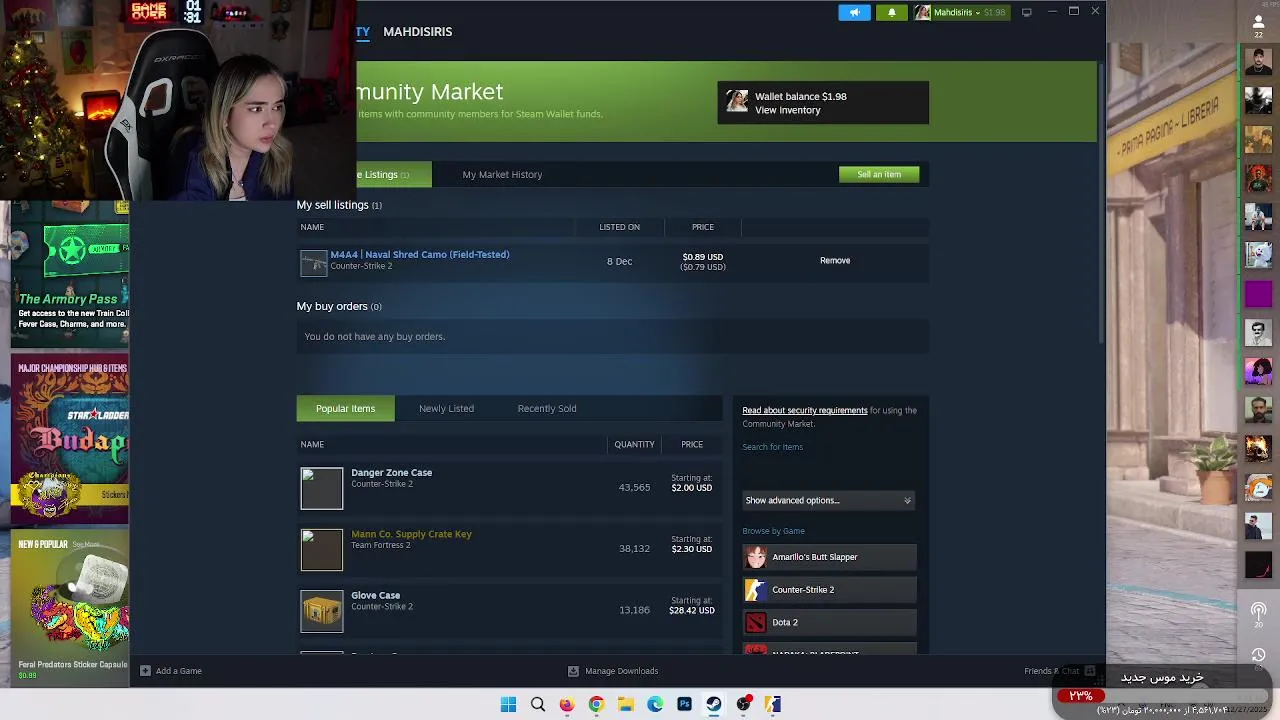Open Photoshop from taskbar
1280x720 pixels.
[x=684, y=704]
